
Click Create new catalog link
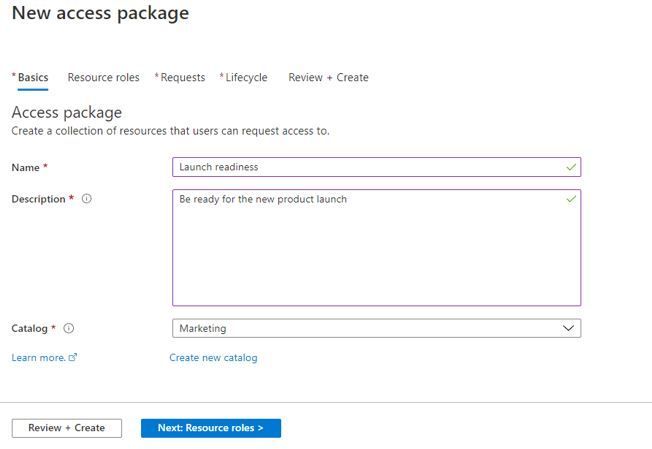point(213,358)
